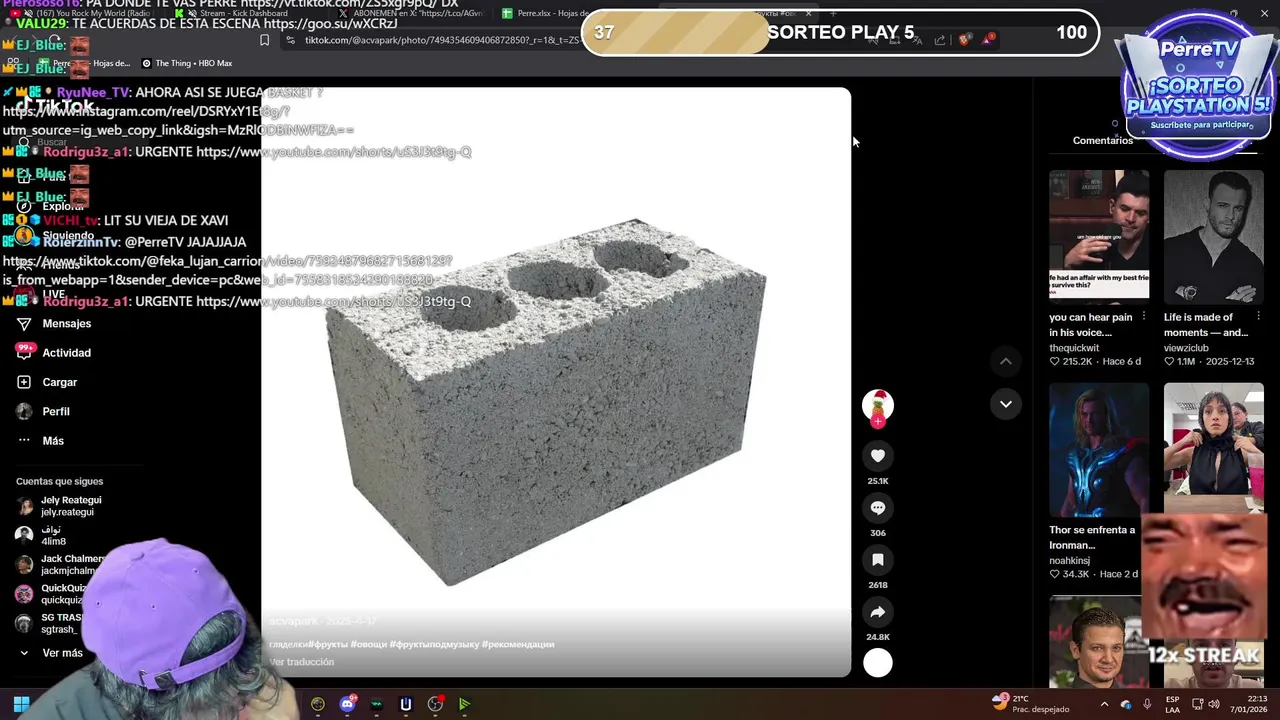
Task: Click the Cargar plus-square icon
Action: (x=24, y=382)
